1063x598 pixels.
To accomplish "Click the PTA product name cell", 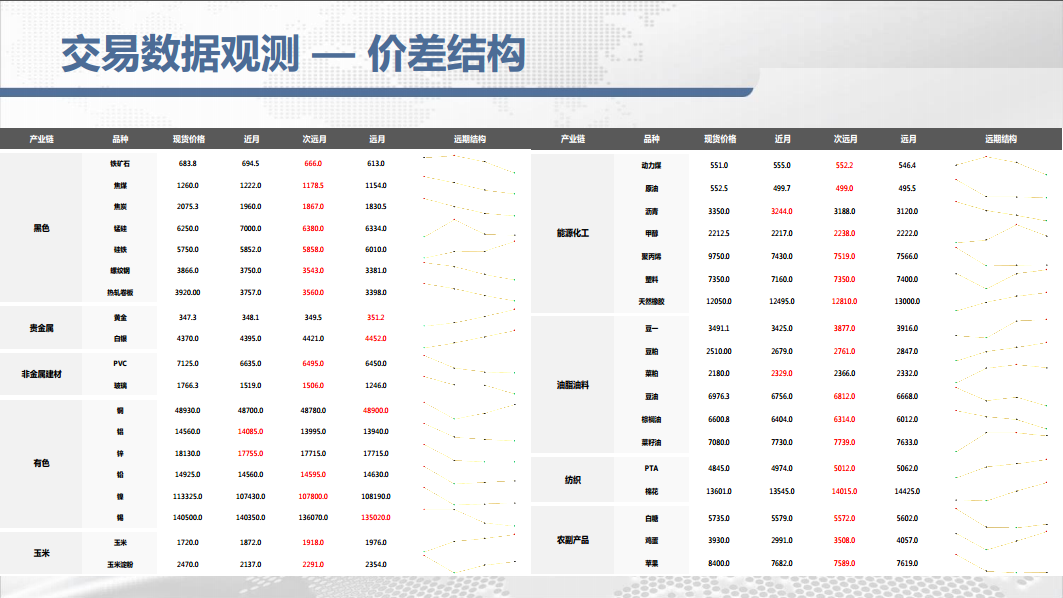I will pyautogui.click(x=651, y=468).
